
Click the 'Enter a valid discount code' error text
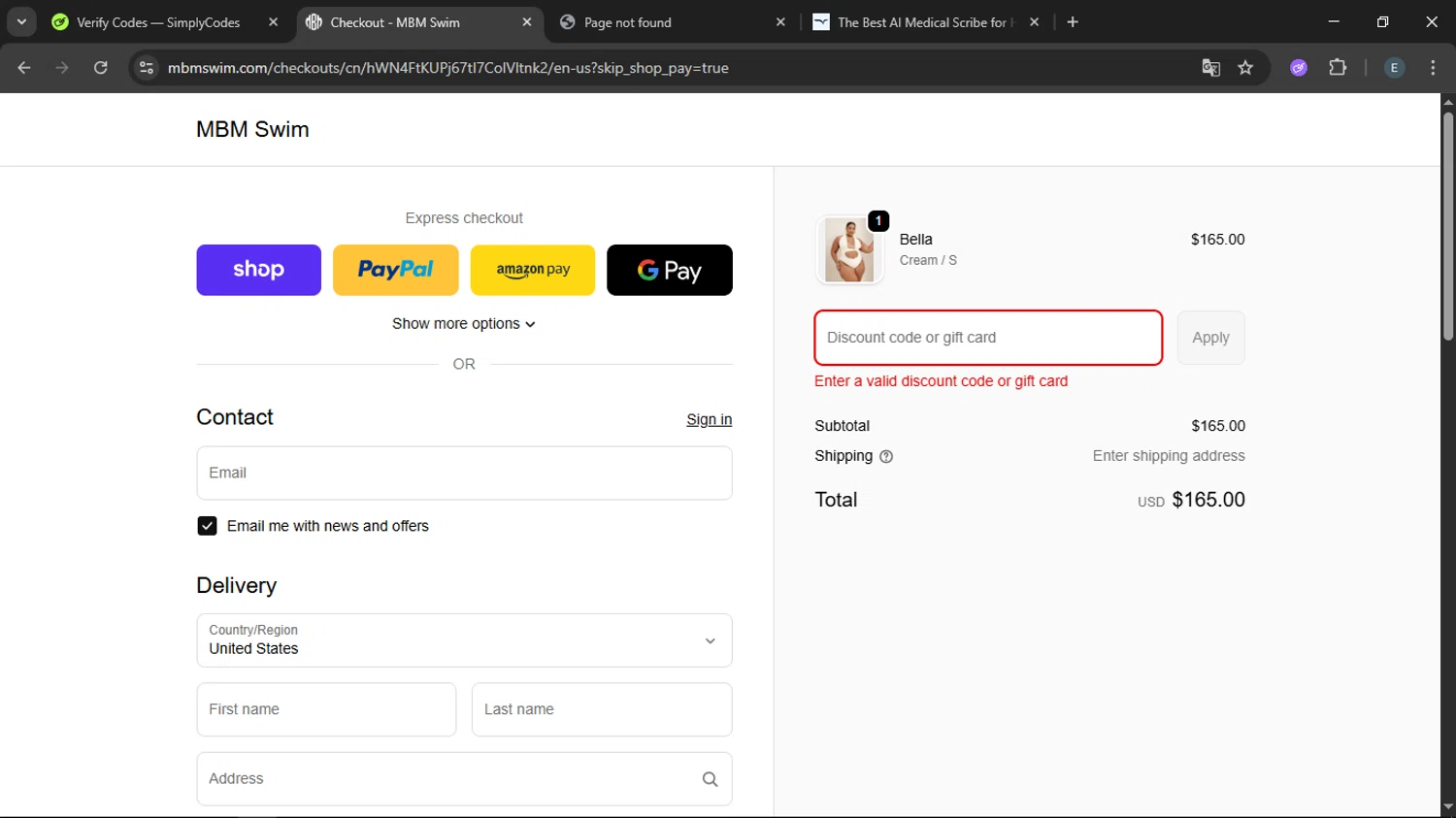941,381
